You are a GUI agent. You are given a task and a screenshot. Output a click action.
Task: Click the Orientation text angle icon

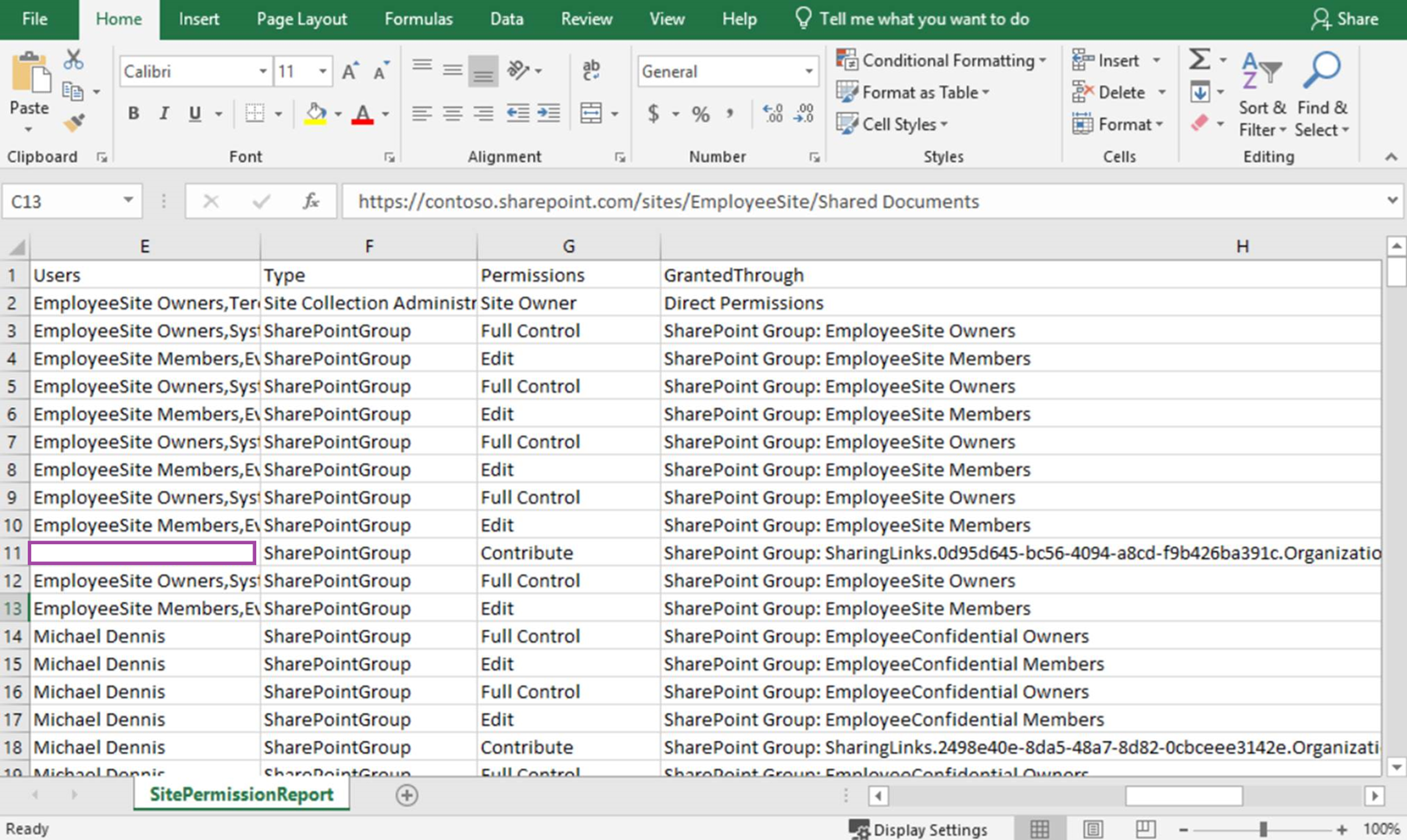519,69
